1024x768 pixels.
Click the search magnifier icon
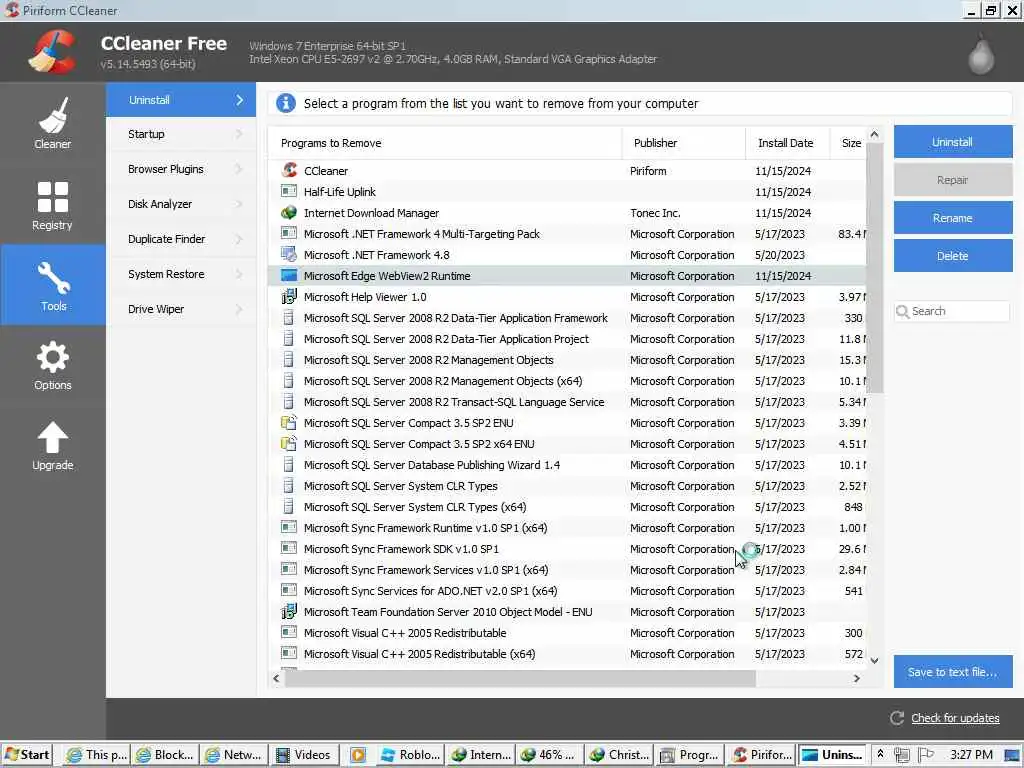[x=903, y=312]
